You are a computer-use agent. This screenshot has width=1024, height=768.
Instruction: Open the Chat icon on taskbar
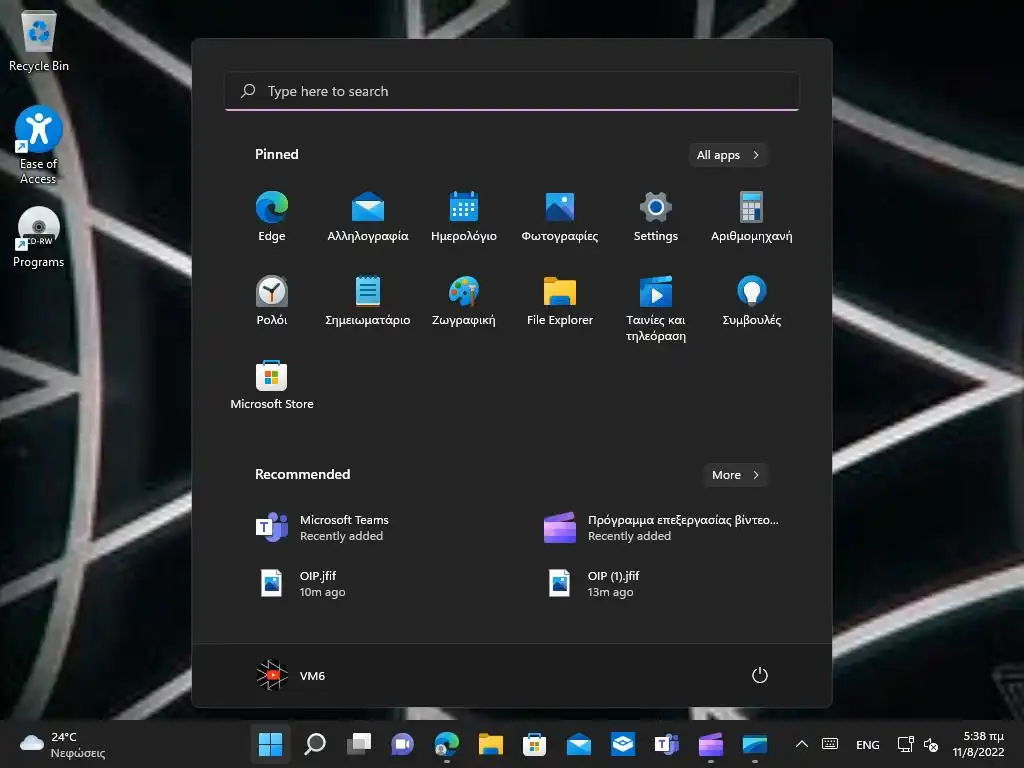(402, 744)
